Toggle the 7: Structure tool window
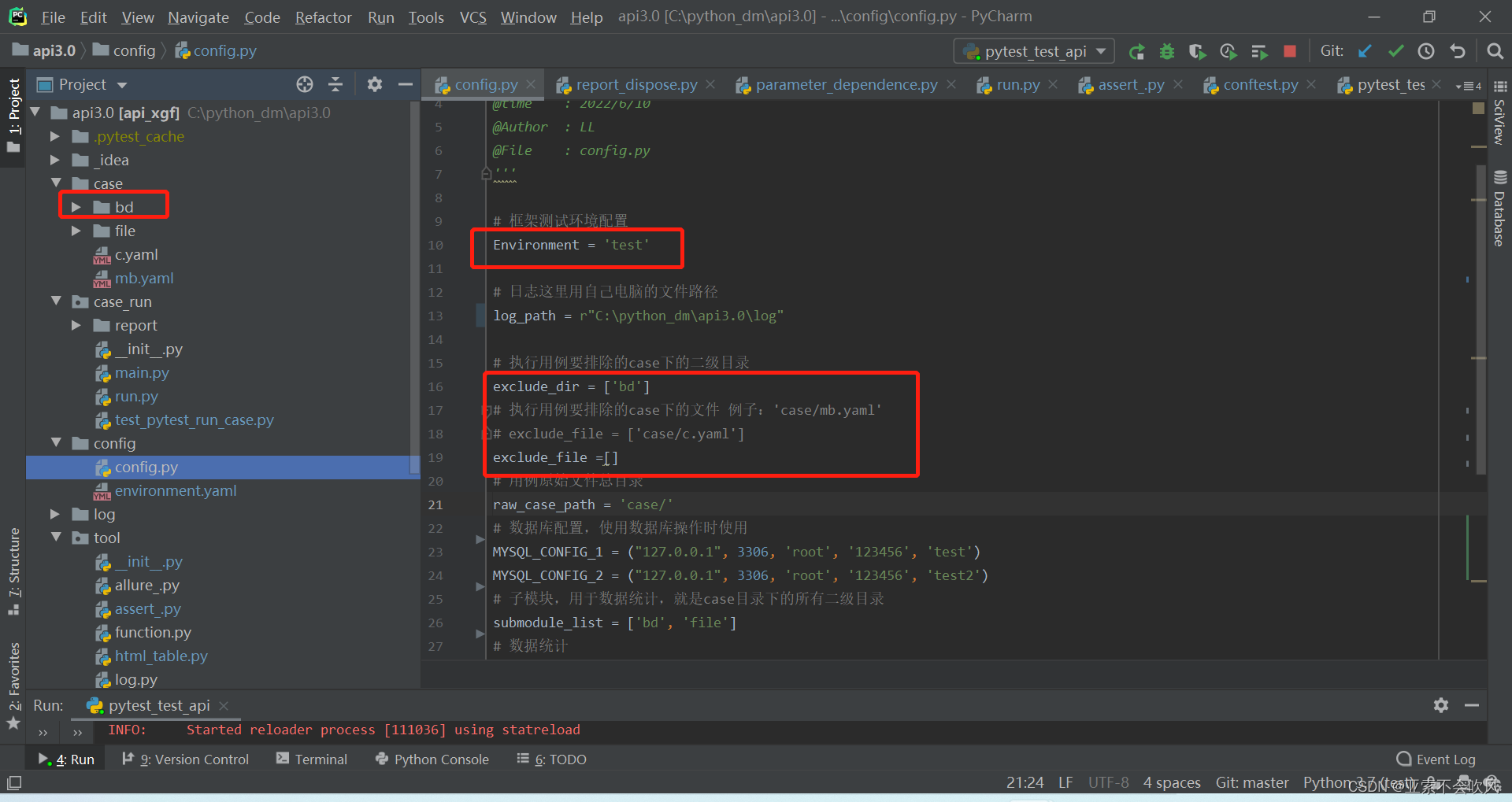 point(13,571)
